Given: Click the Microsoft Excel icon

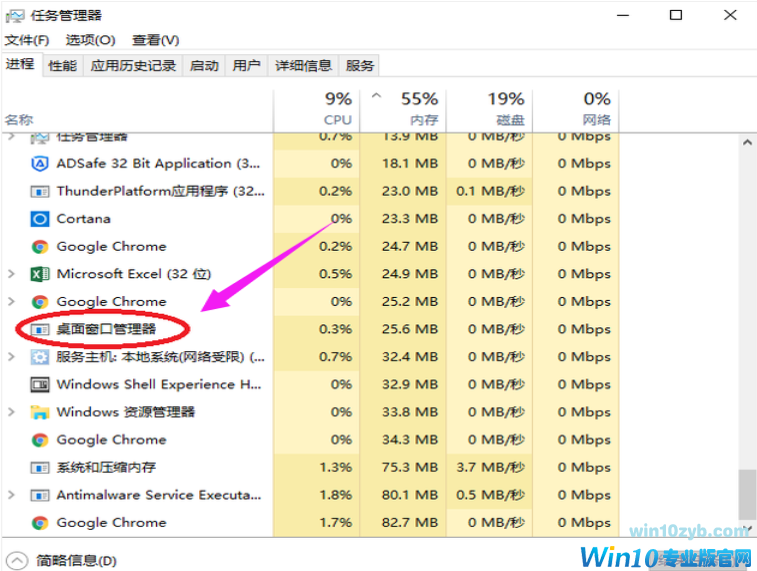Looking at the screenshot, I should [40, 274].
